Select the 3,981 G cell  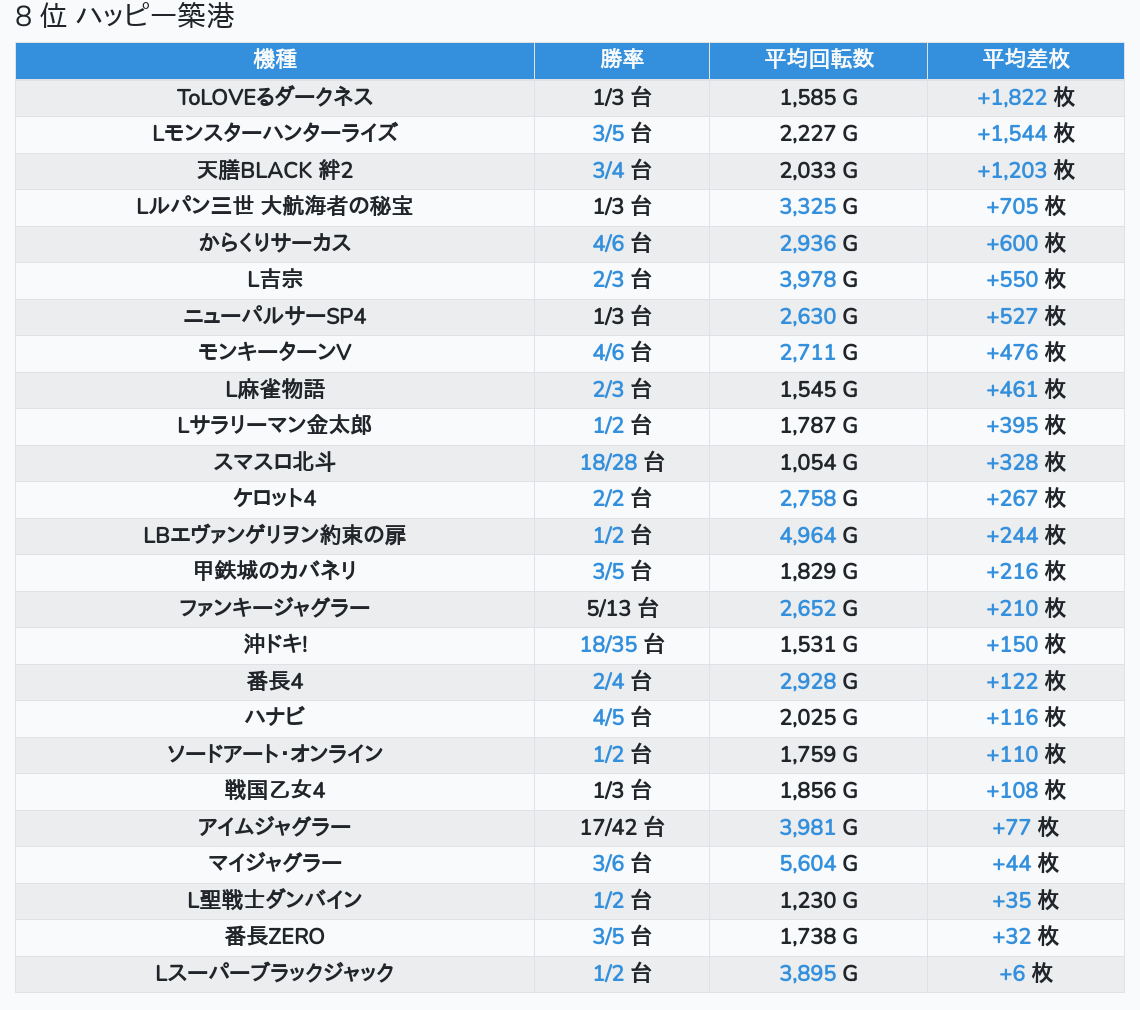tap(819, 827)
